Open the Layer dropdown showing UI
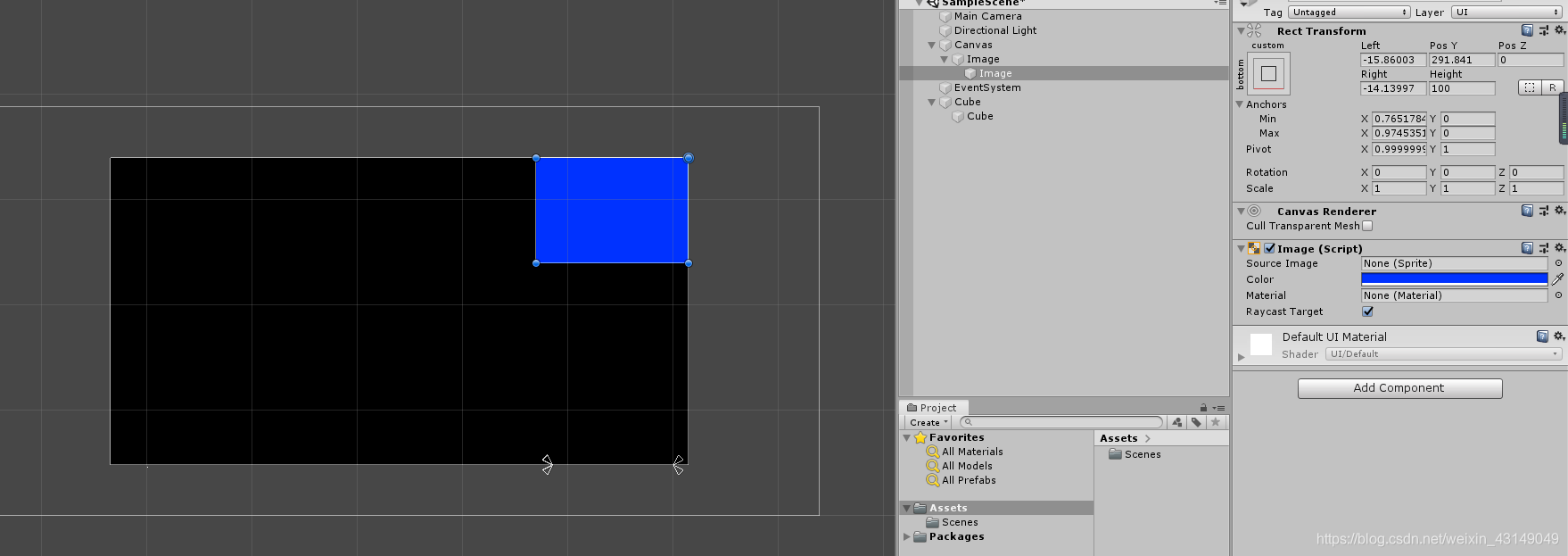 [1506, 12]
